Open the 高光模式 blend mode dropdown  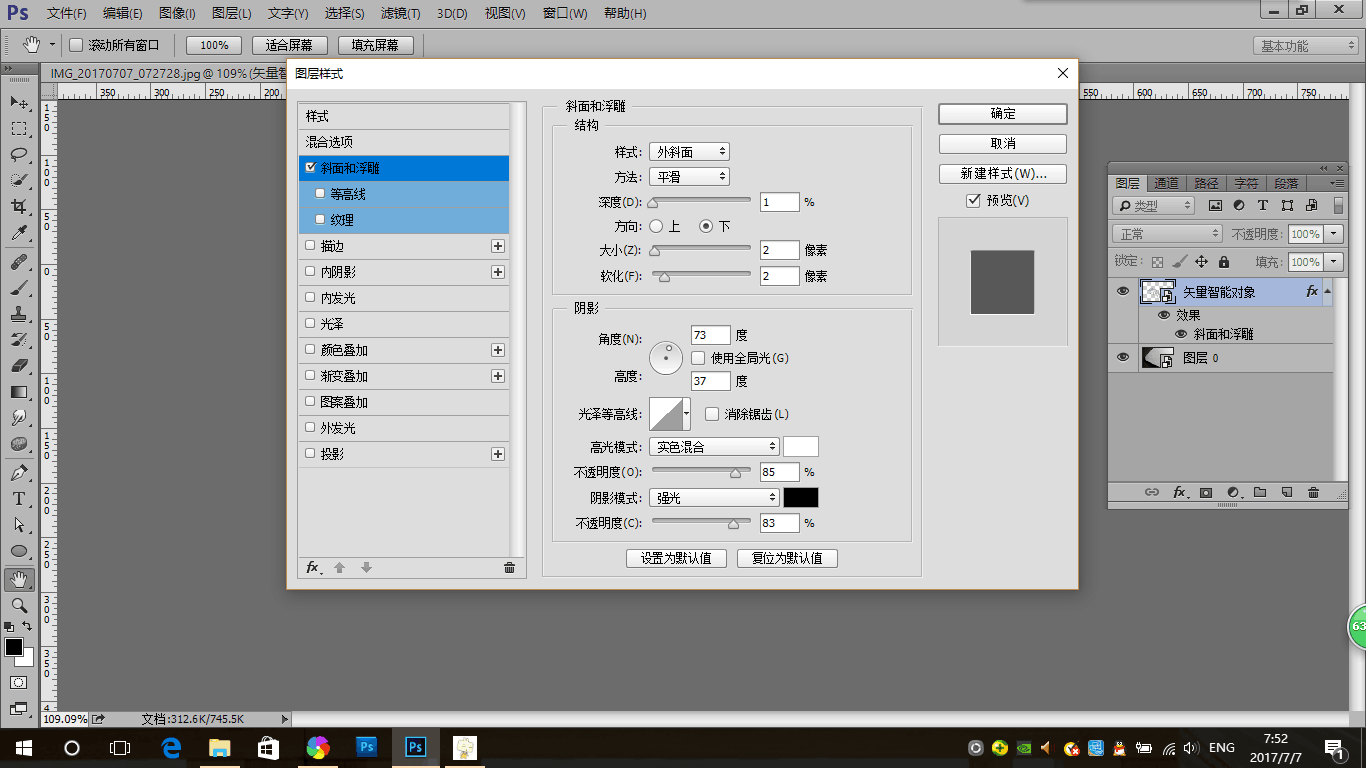(714, 447)
